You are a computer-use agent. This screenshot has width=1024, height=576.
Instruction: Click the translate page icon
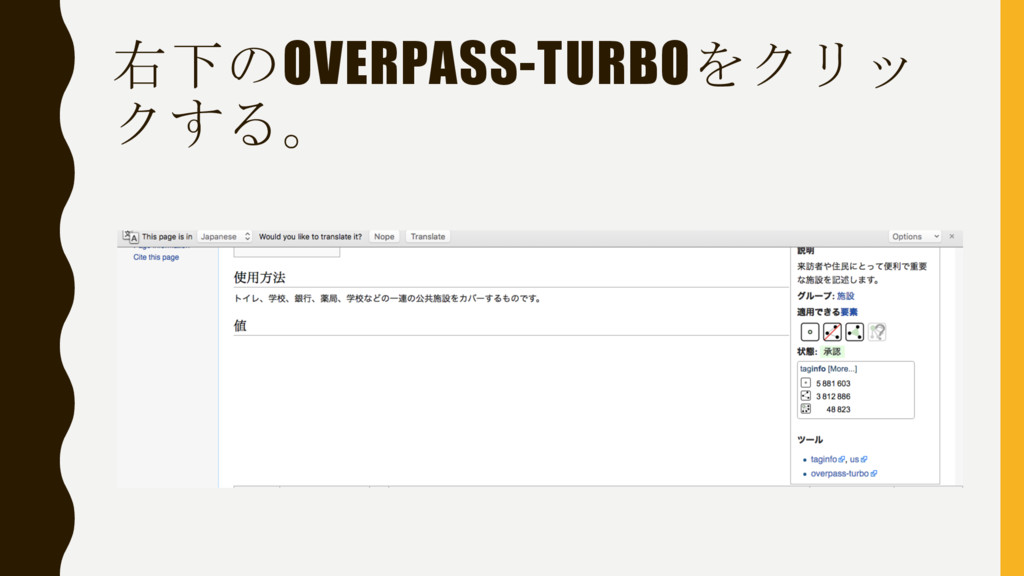tap(130, 236)
